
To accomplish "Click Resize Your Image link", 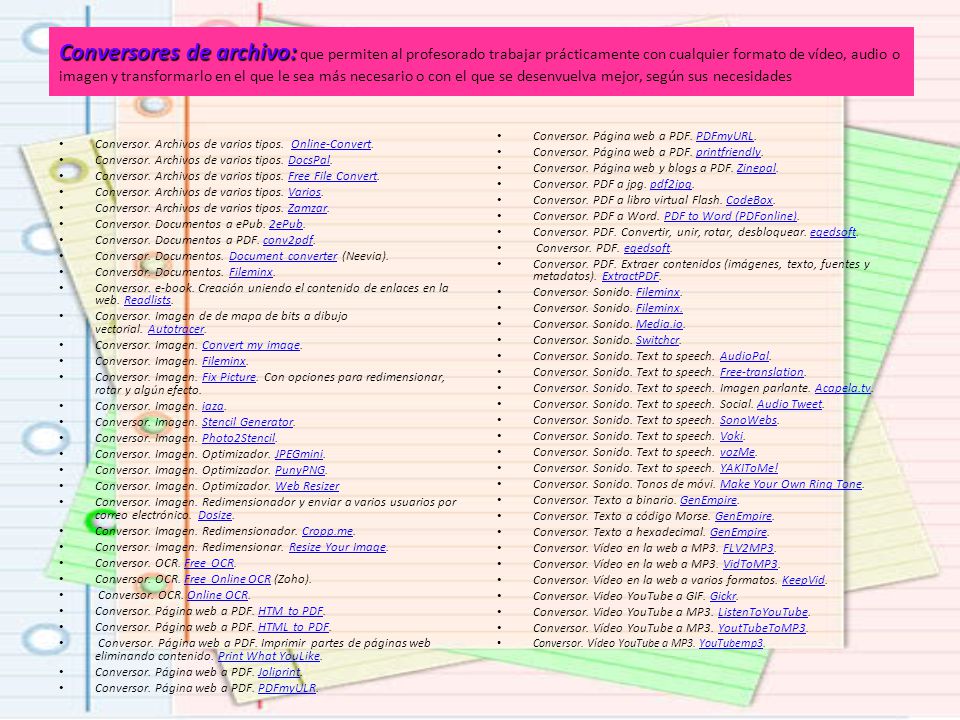I will point(337,547).
